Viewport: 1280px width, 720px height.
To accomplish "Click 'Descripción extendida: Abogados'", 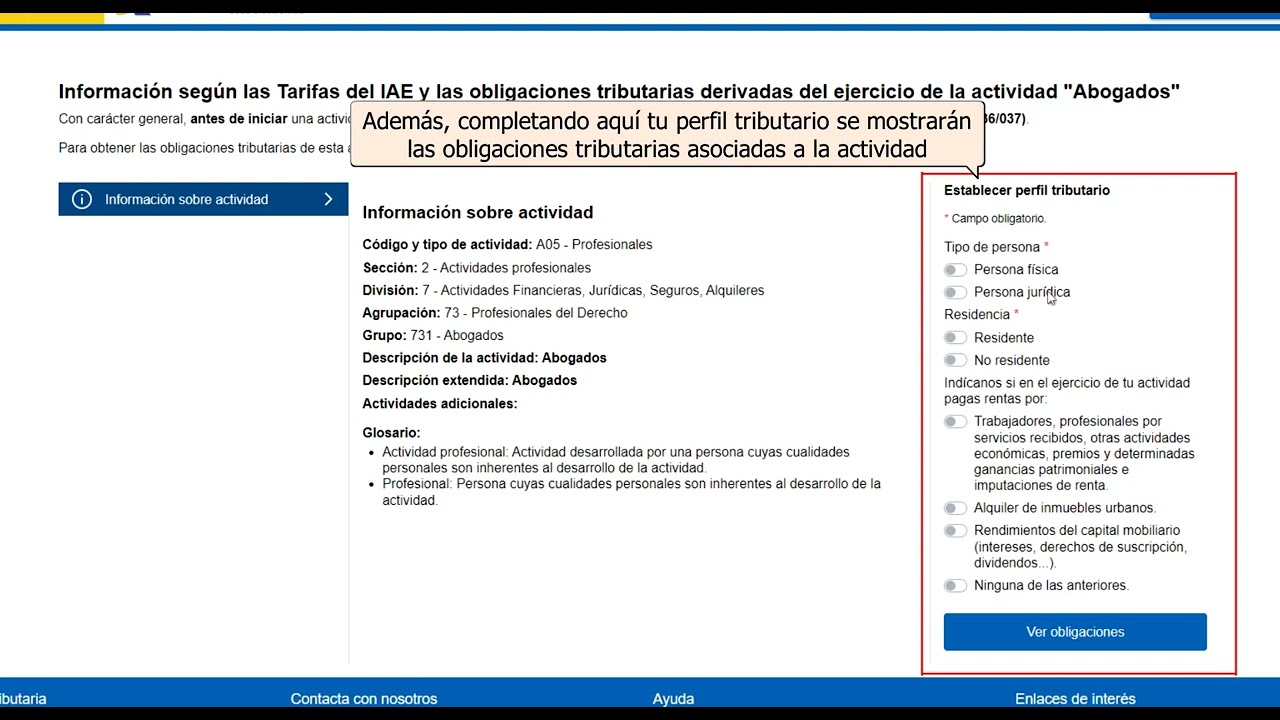I will (470, 381).
